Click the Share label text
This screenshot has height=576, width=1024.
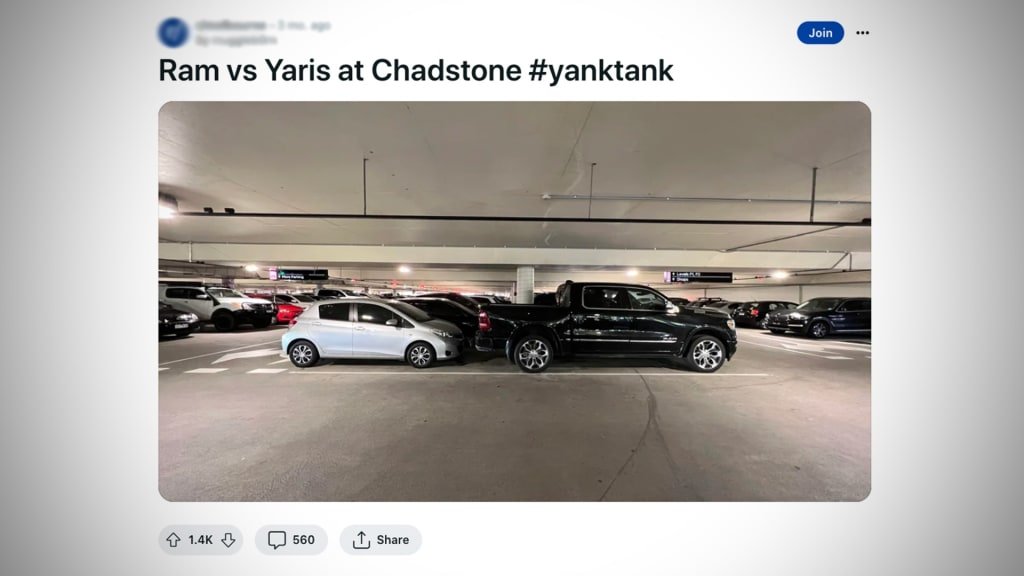pos(392,540)
